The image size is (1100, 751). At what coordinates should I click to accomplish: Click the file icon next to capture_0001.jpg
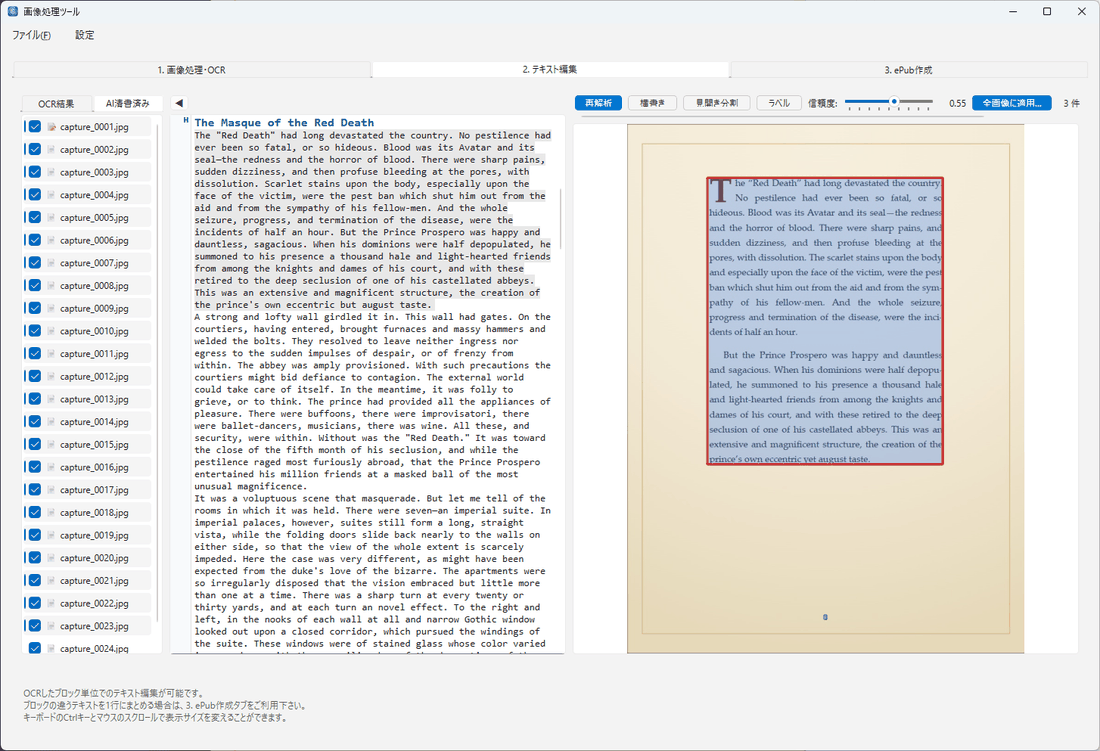click(51, 127)
